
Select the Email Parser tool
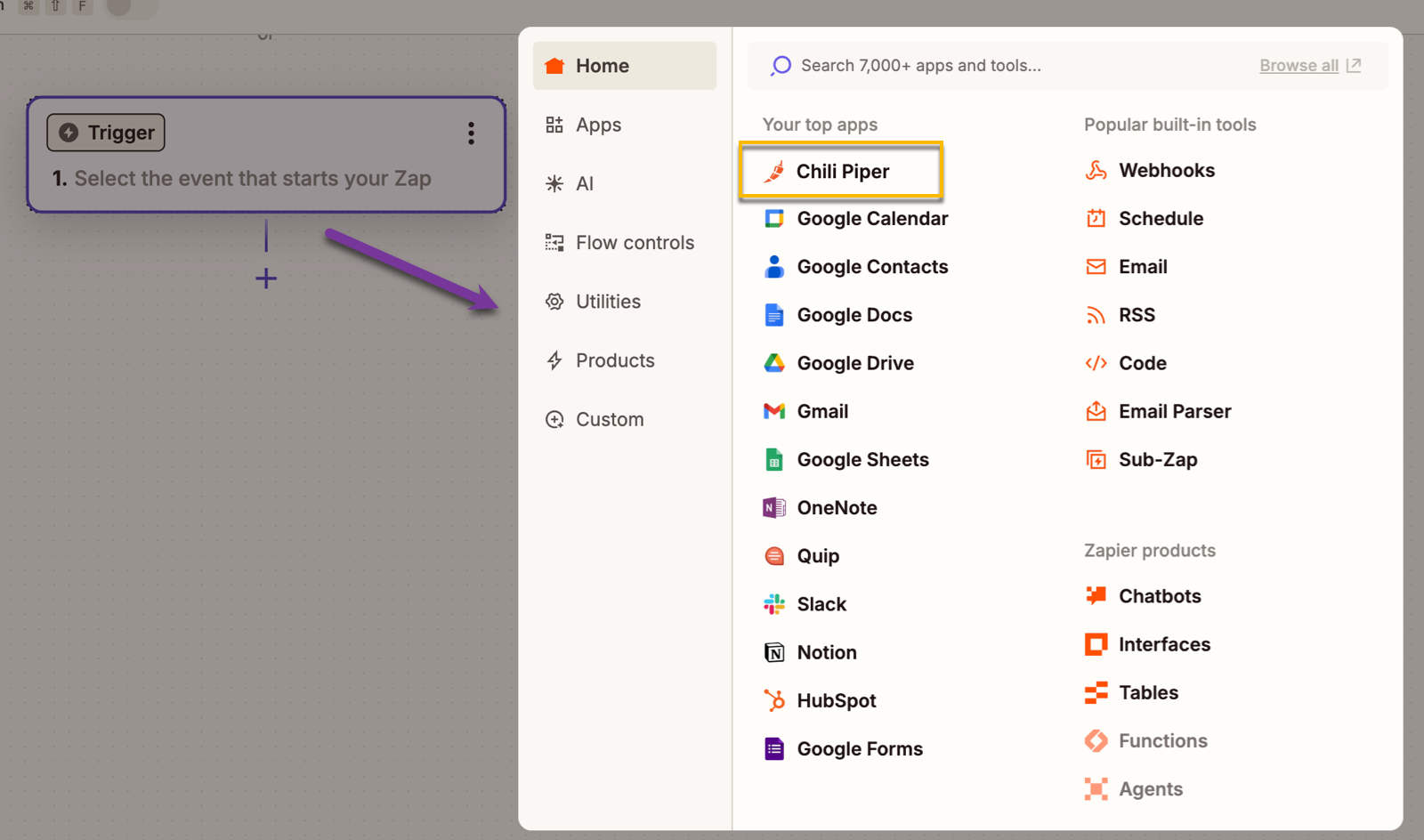(1175, 411)
